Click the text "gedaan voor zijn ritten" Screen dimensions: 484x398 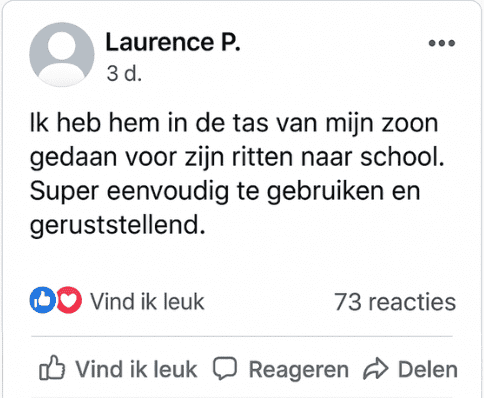pyautogui.click(x=161, y=157)
